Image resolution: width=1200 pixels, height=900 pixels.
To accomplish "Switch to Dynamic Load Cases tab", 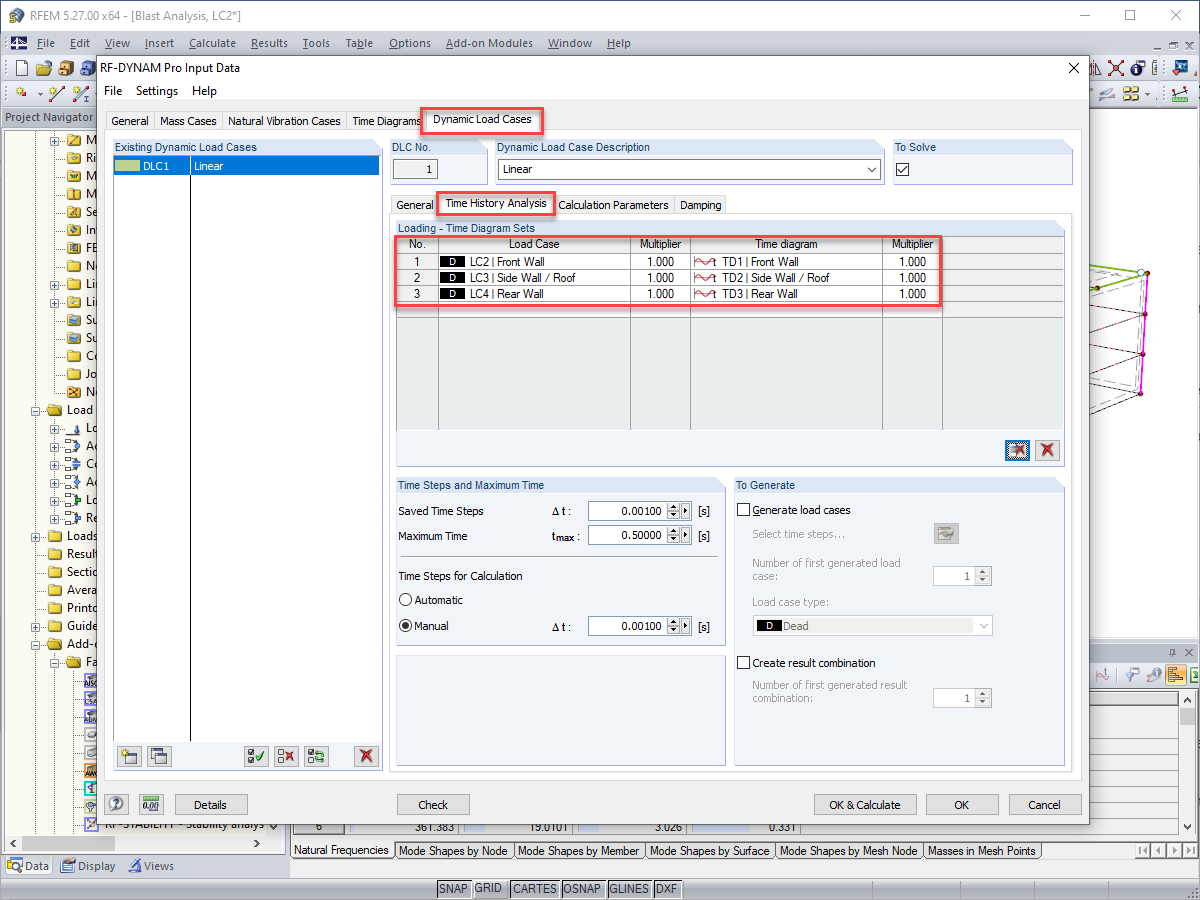I will pos(482,119).
